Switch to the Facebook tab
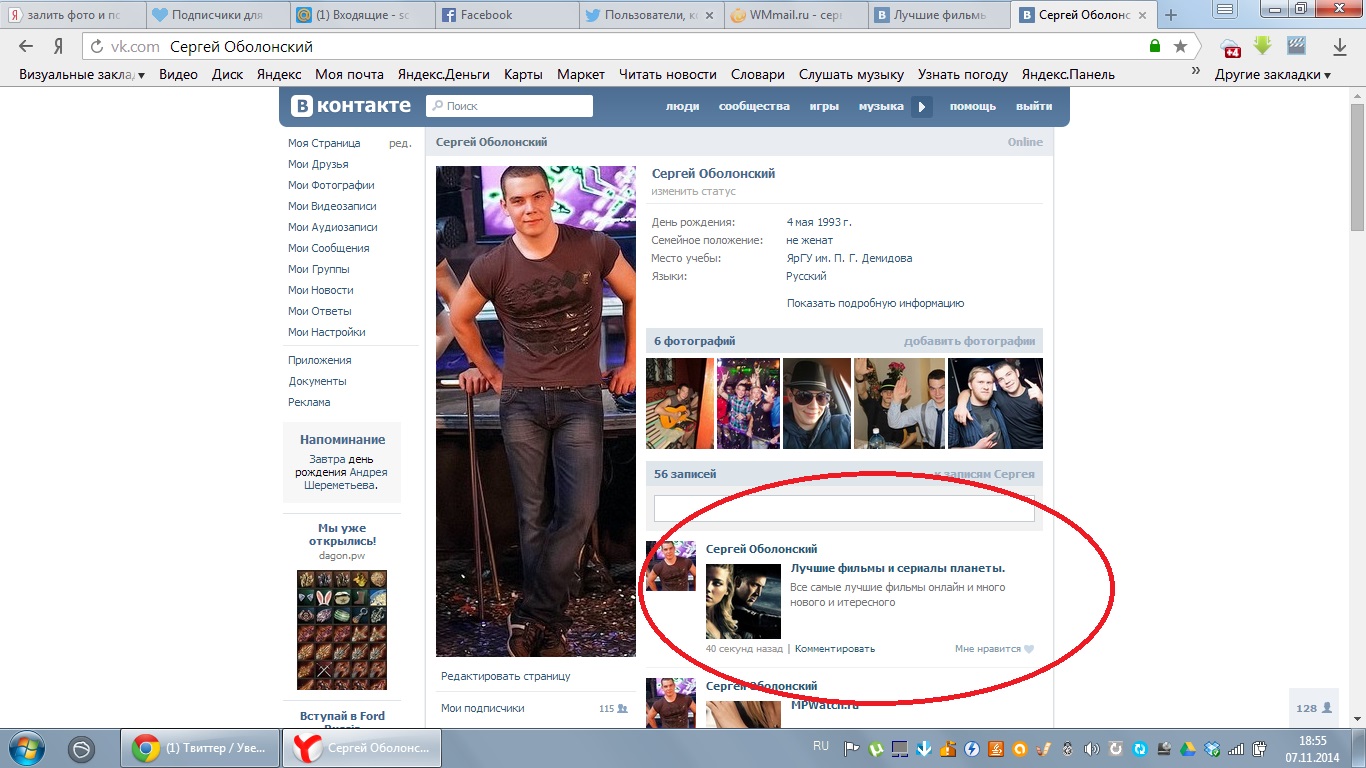Image resolution: width=1366 pixels, height=768 pixels. [505, 15]
